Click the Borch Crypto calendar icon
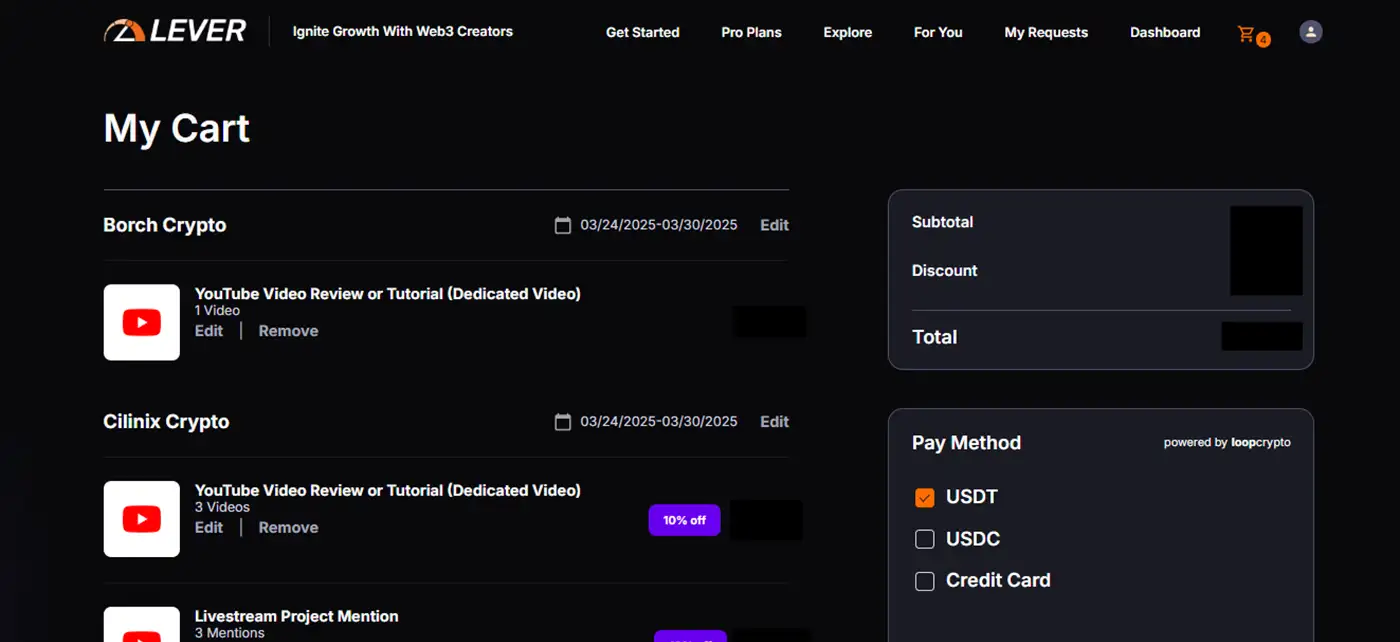This screenshot has height=642, width=1400. [x=563, y=225]
